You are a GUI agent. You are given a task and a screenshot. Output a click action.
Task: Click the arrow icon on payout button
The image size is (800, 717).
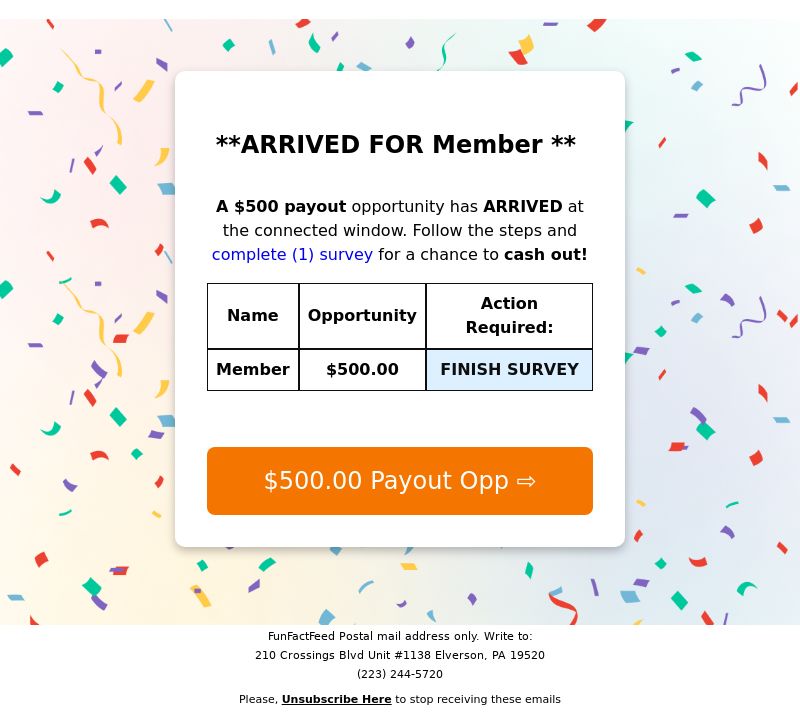coord(526,482)
